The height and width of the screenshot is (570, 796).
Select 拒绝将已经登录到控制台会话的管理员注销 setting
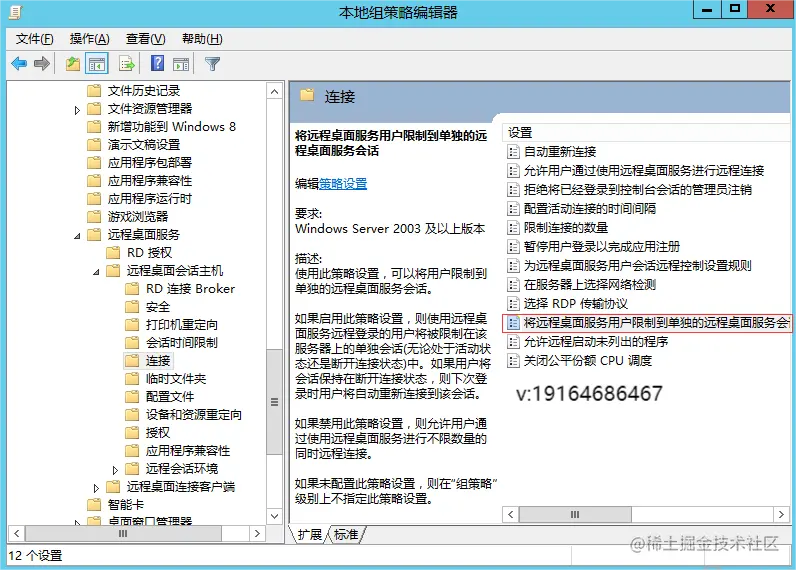[x=638, y=190]
